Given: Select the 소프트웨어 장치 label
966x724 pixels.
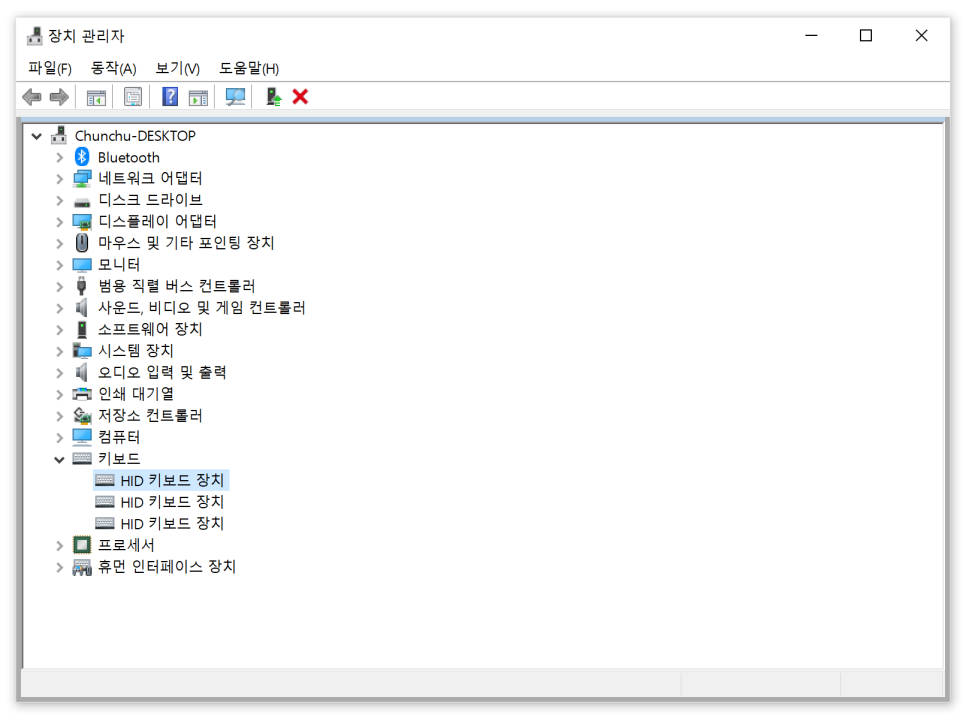Looking at the screenshot, I should (150, 329).
